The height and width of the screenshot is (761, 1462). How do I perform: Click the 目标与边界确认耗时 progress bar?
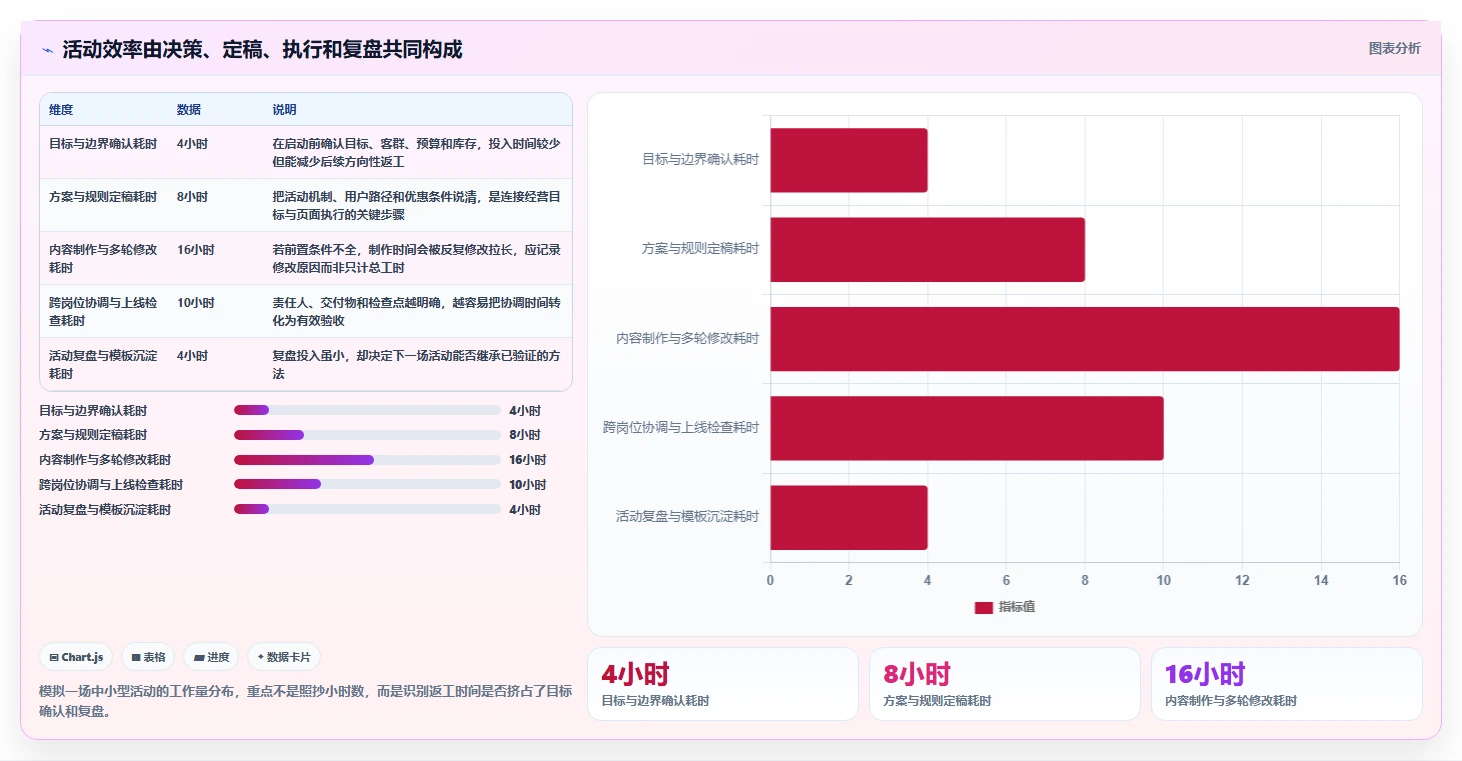click(x=367, y=410)
